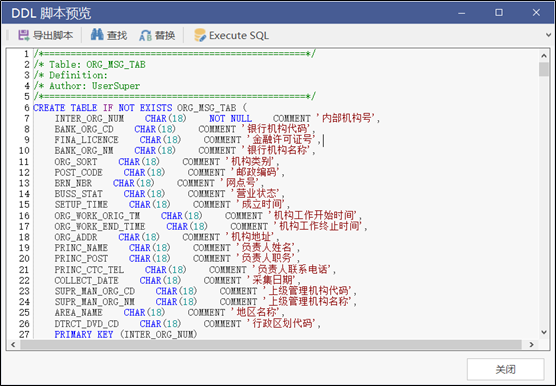Image resolution: width=556 pixels, height=386 pixels.
Task: Open Find using the binoculars icon
Action: coord(97,35)
